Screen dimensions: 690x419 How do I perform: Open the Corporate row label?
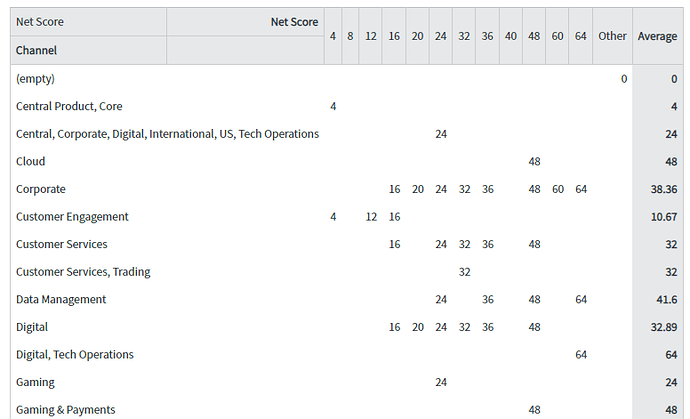pyautogui.click(x=41, y=189)
